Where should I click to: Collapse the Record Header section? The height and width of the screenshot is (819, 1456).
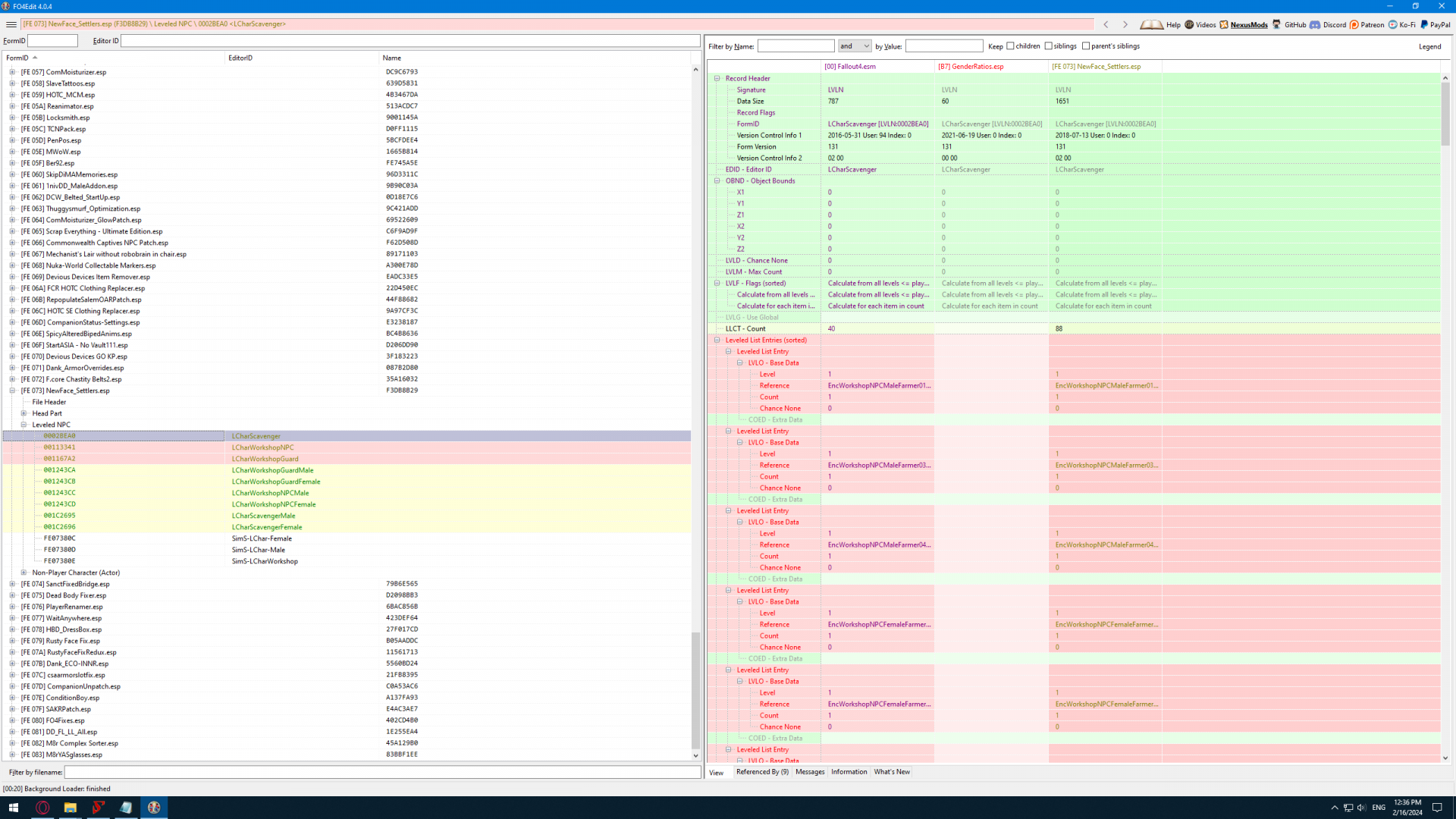pyautogui.click(x=717, y=78)
